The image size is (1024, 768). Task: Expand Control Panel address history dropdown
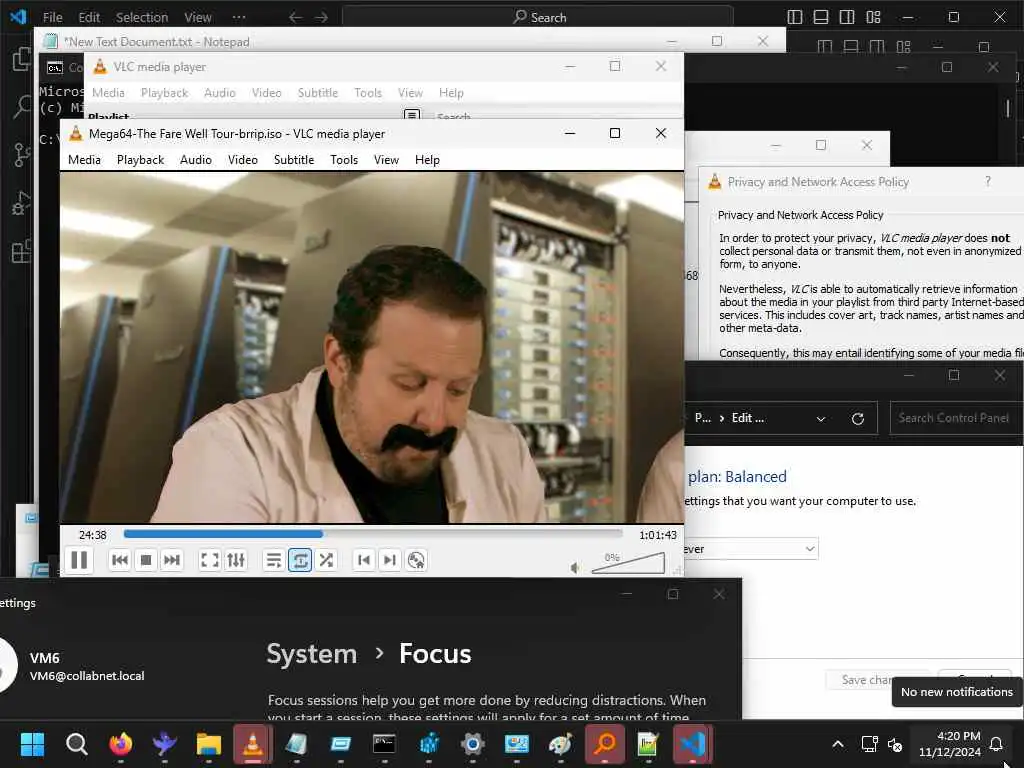point(821,419)
